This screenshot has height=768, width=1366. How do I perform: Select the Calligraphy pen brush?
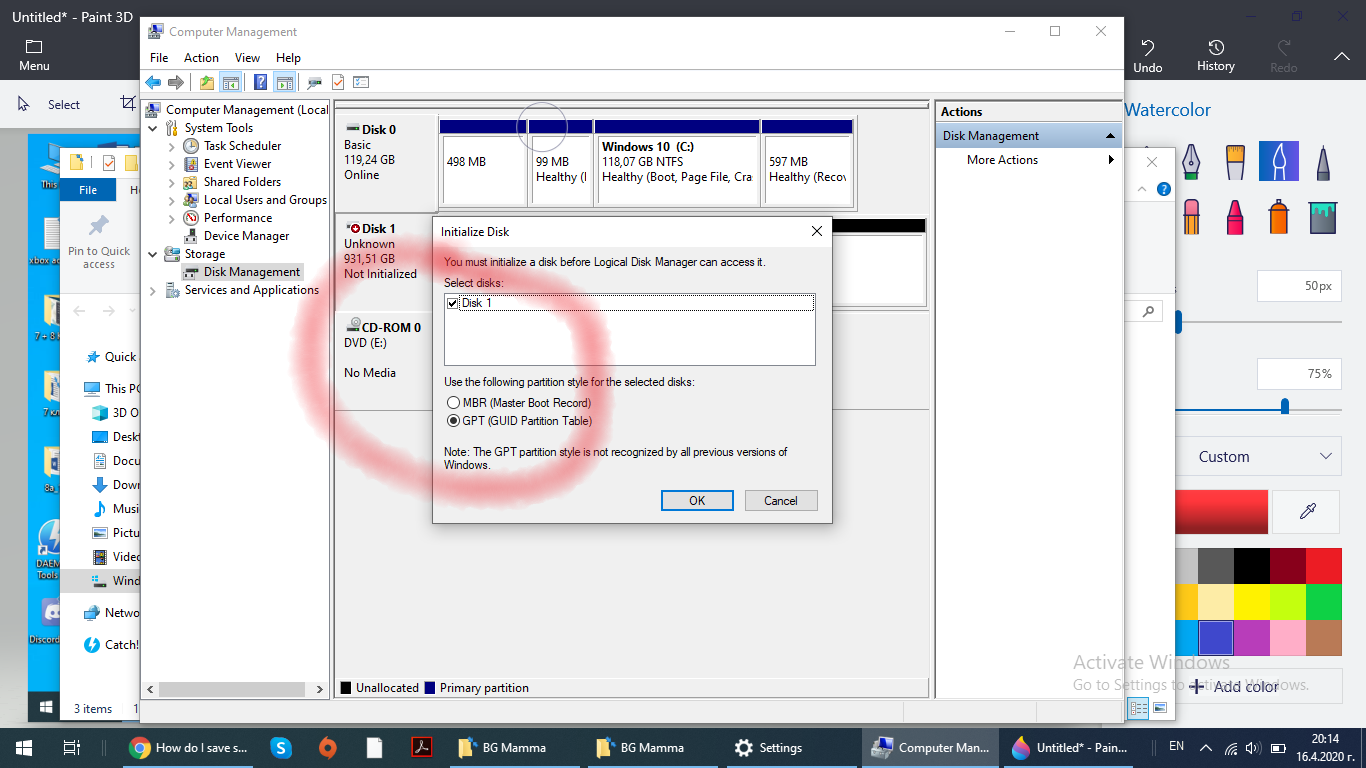(1191, 160)
